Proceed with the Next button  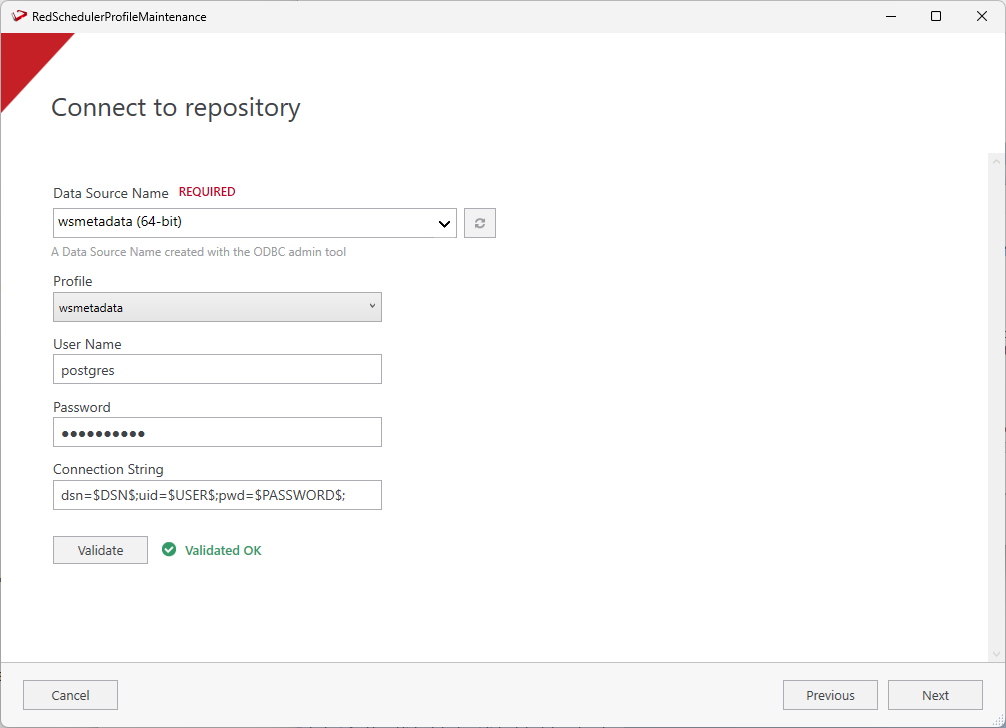click(935, 695)
